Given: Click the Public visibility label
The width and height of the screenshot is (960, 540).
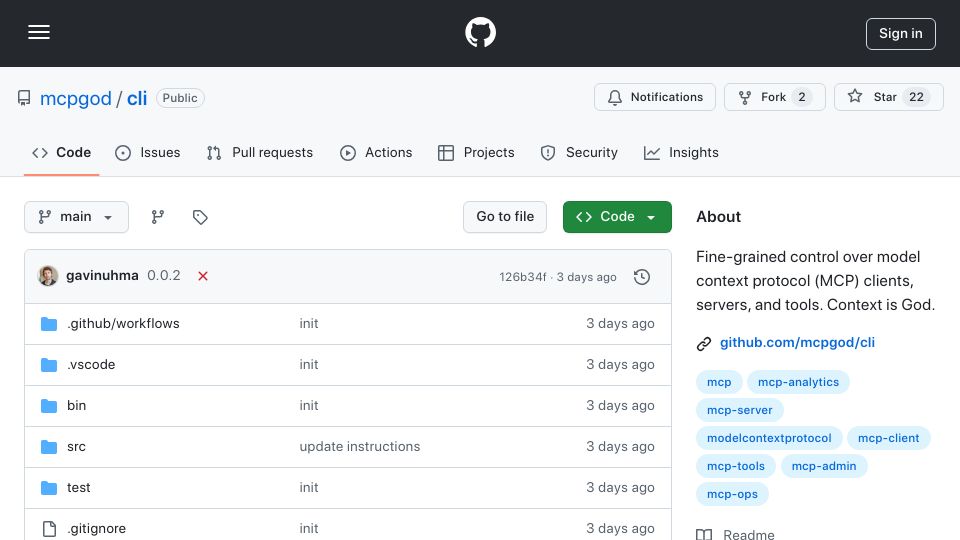Looking at the screenshot, I should [x=180, y=98].
